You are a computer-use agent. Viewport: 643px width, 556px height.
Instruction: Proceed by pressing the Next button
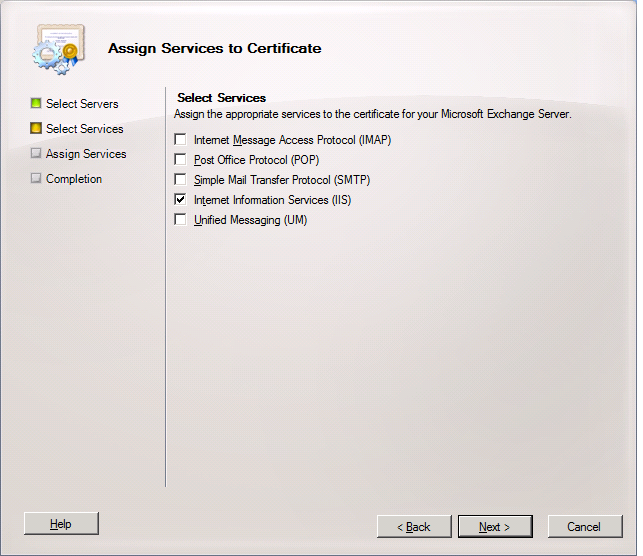point(495,527)
